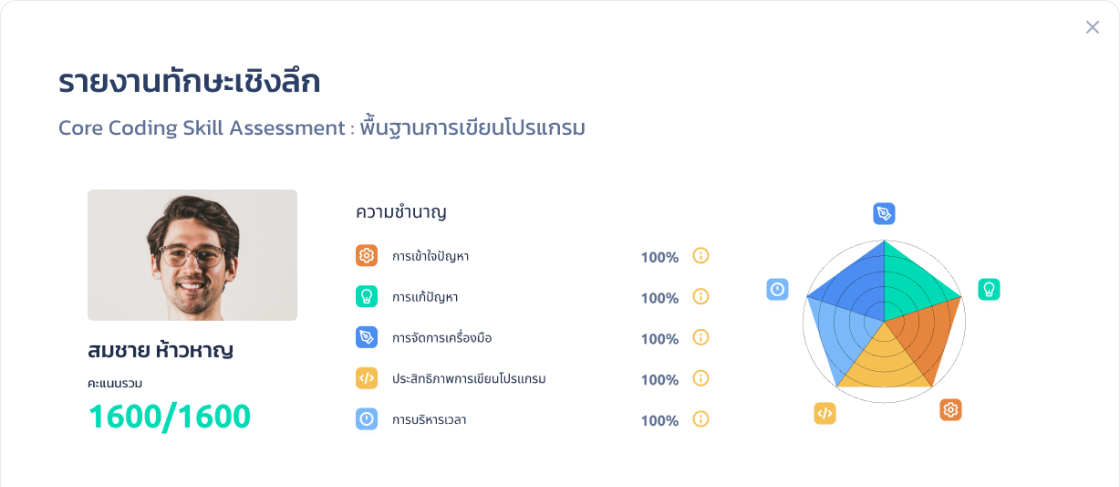Image resolution: width=1120 pixels, height=487 pixels.
Task: Click the blue pen icon beside การจัดการเครื่องมือ
Action: (x=367, y=338)
